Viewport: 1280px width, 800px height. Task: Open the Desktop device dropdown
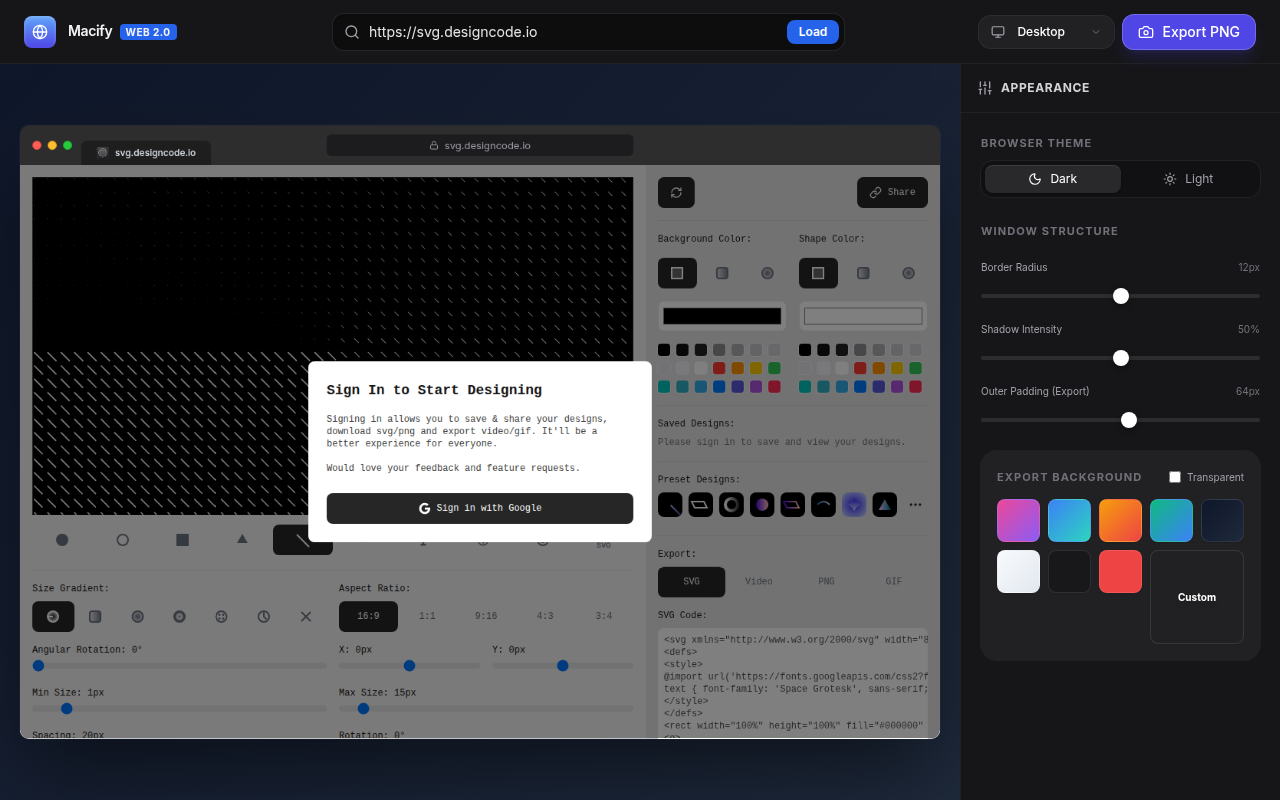pos(1046,32)
